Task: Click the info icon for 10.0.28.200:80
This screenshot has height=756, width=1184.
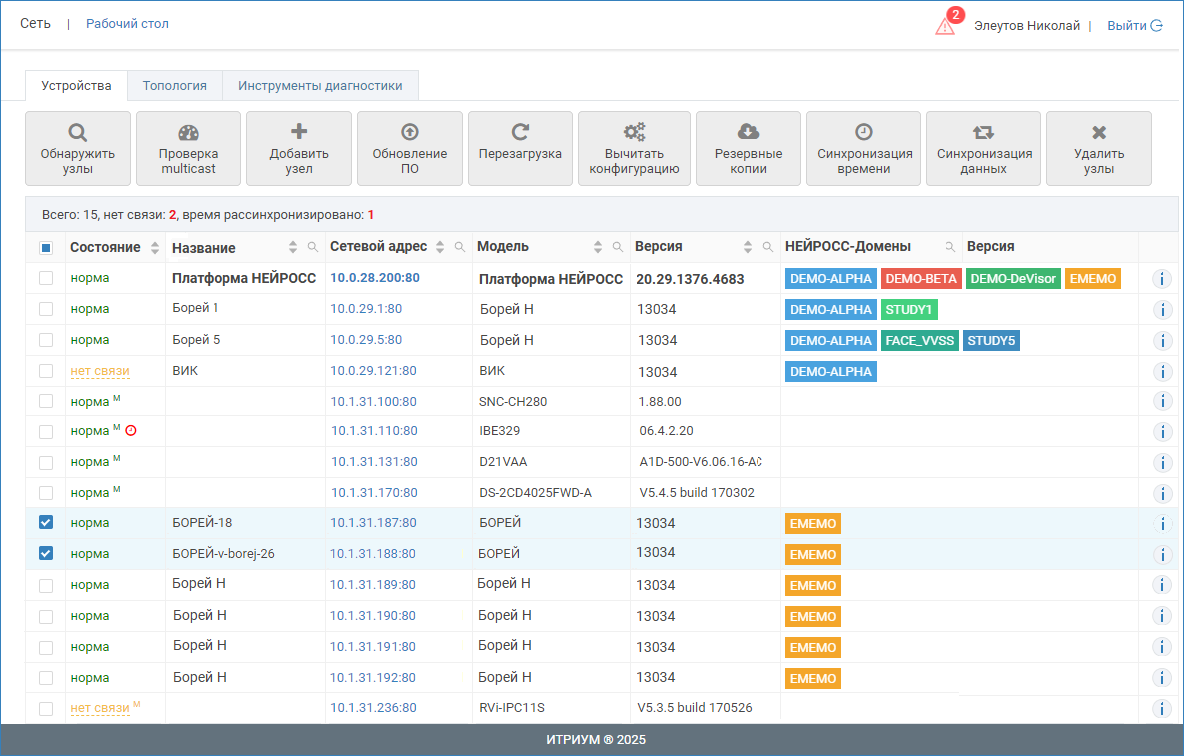Action: 1162,279
